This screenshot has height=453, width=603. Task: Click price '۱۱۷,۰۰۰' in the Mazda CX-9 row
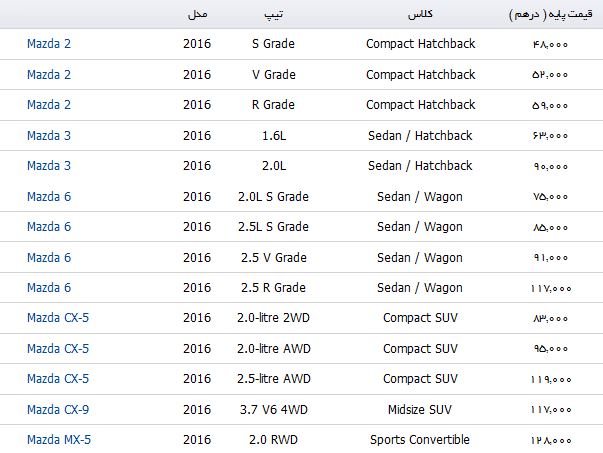(551, 410)
